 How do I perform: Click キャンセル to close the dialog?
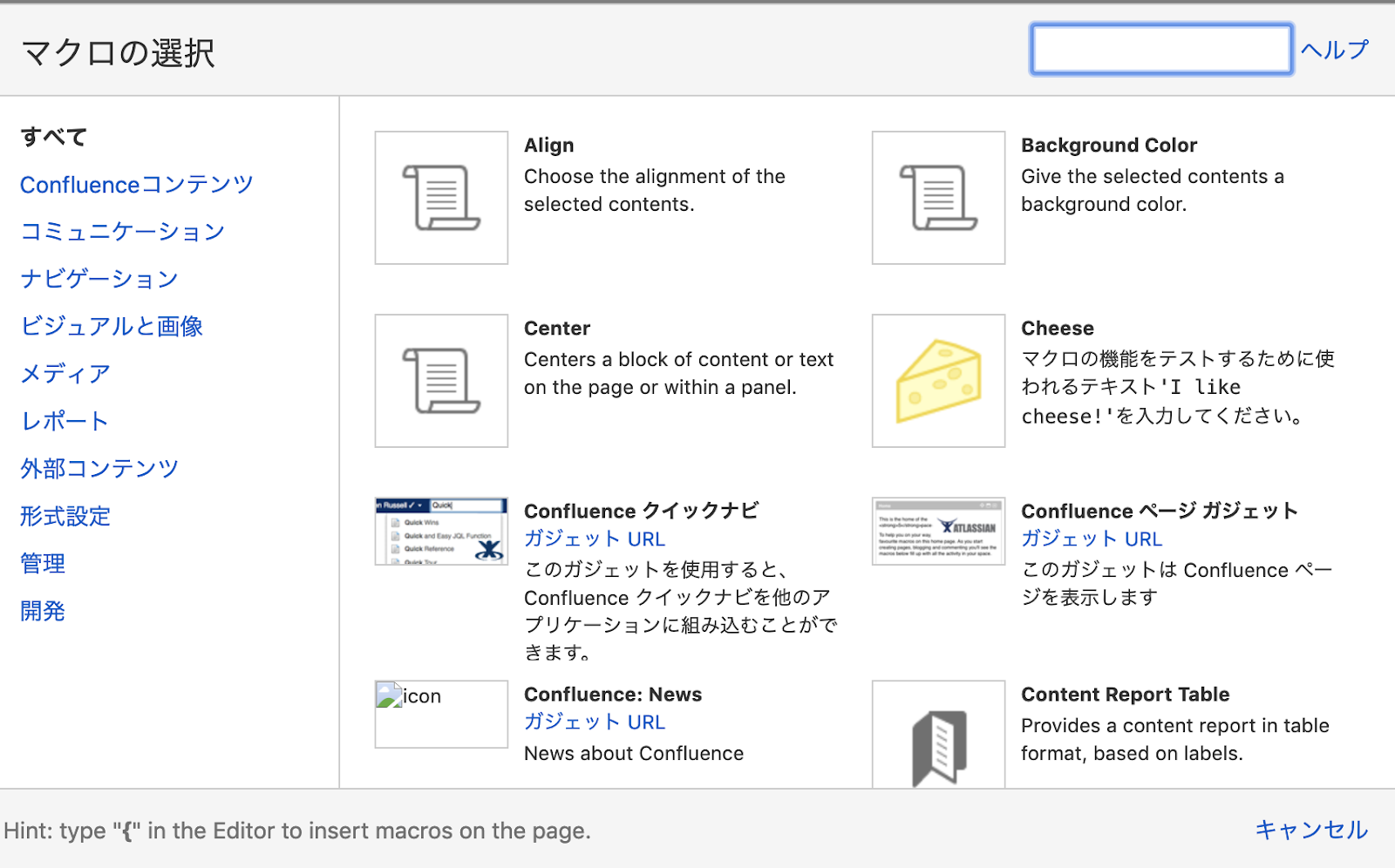pyautogui.click(x=1311, y=830)
